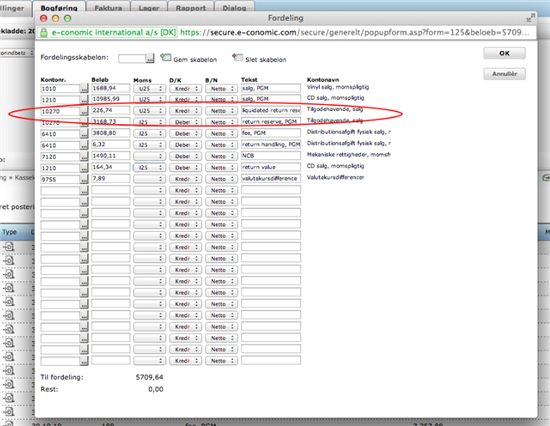Screen dimensions: 550x426
Task: Click the Beløb field showing 3808,80
Action: pos(110,133)
